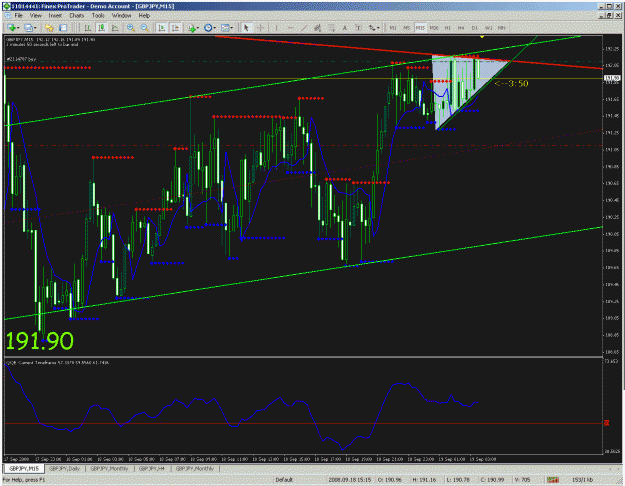The image size is (625, 486).
Task: Restore the inner chart window
Action: (610, 16)
